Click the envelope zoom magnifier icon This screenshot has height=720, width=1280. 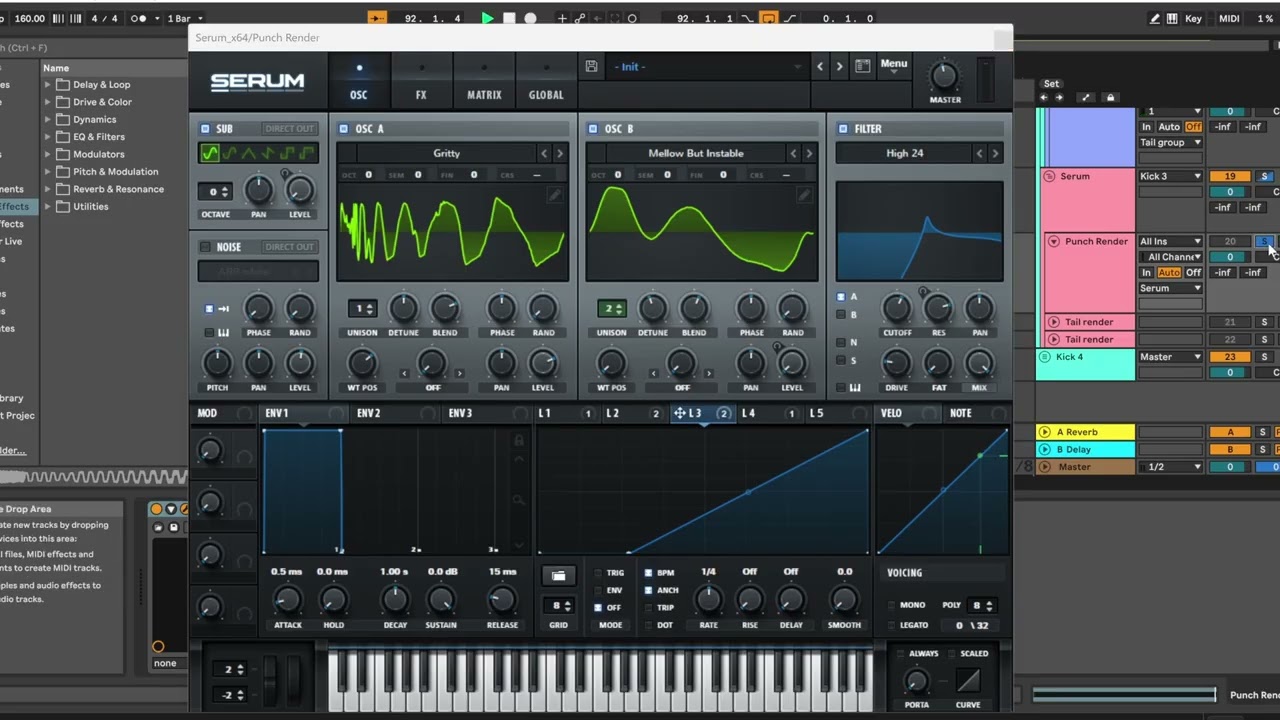coord(518,500)
